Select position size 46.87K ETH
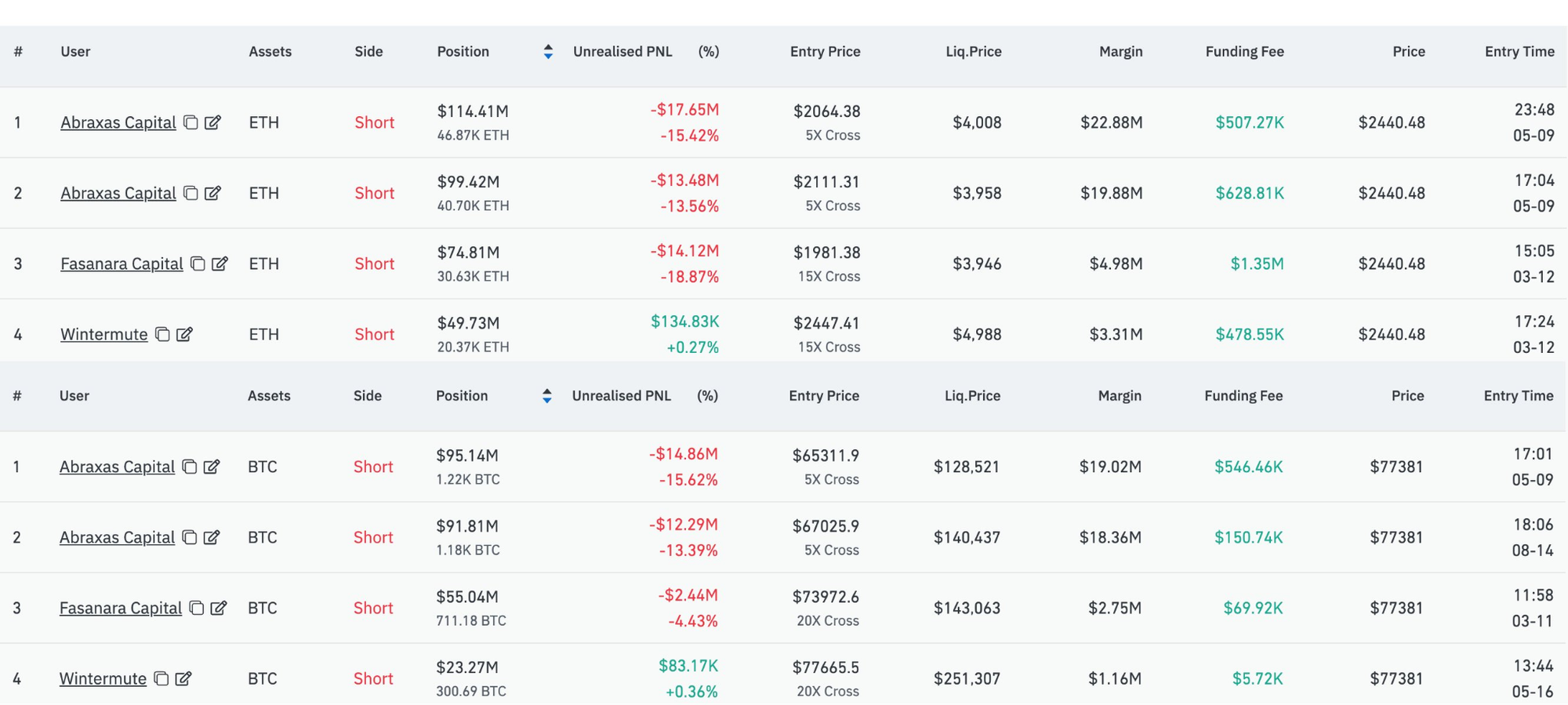This screenshot has width=1568, height=705. [x=473, y=135]
